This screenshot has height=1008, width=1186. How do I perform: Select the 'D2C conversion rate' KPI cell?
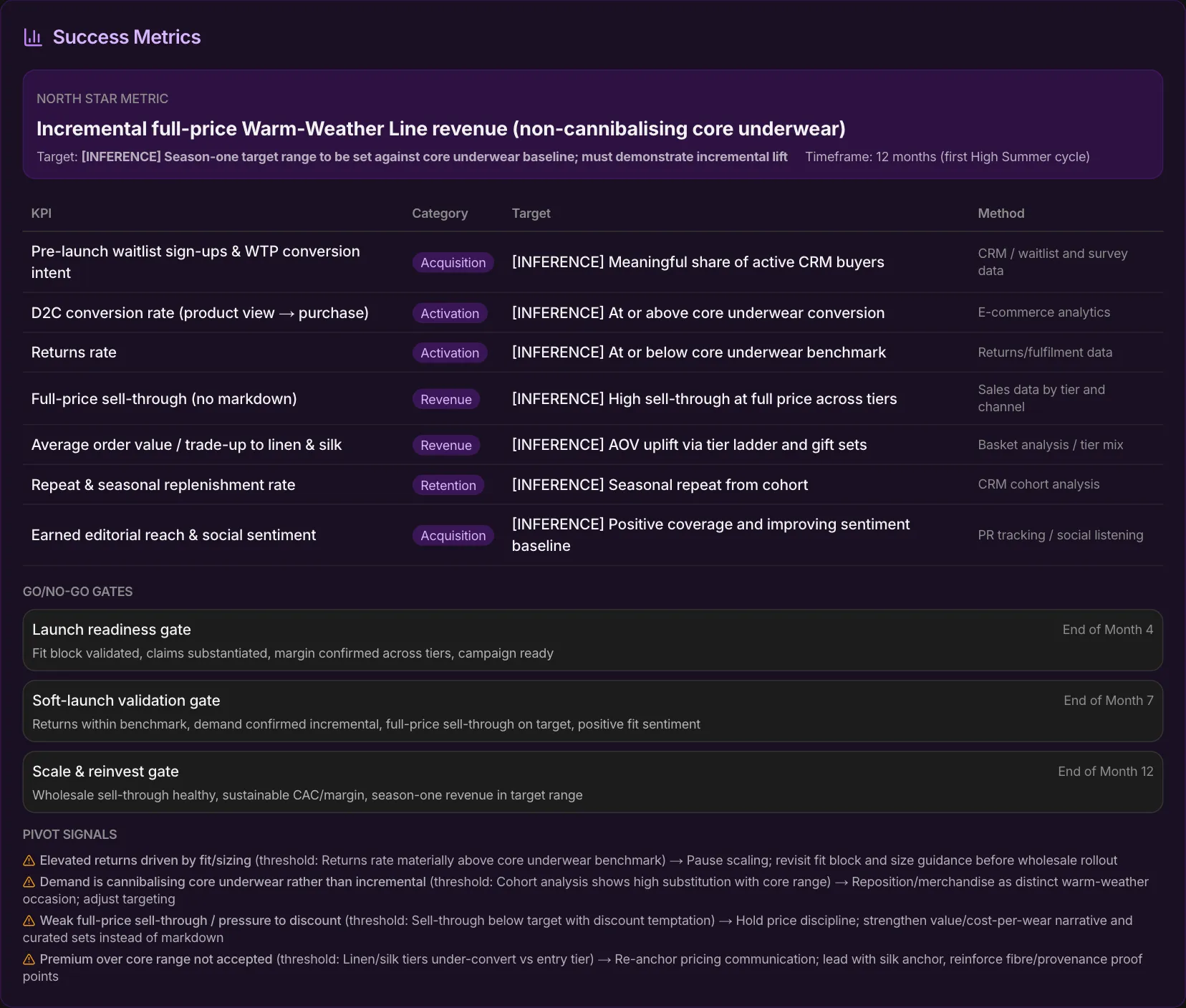click(x=200, y=313)
